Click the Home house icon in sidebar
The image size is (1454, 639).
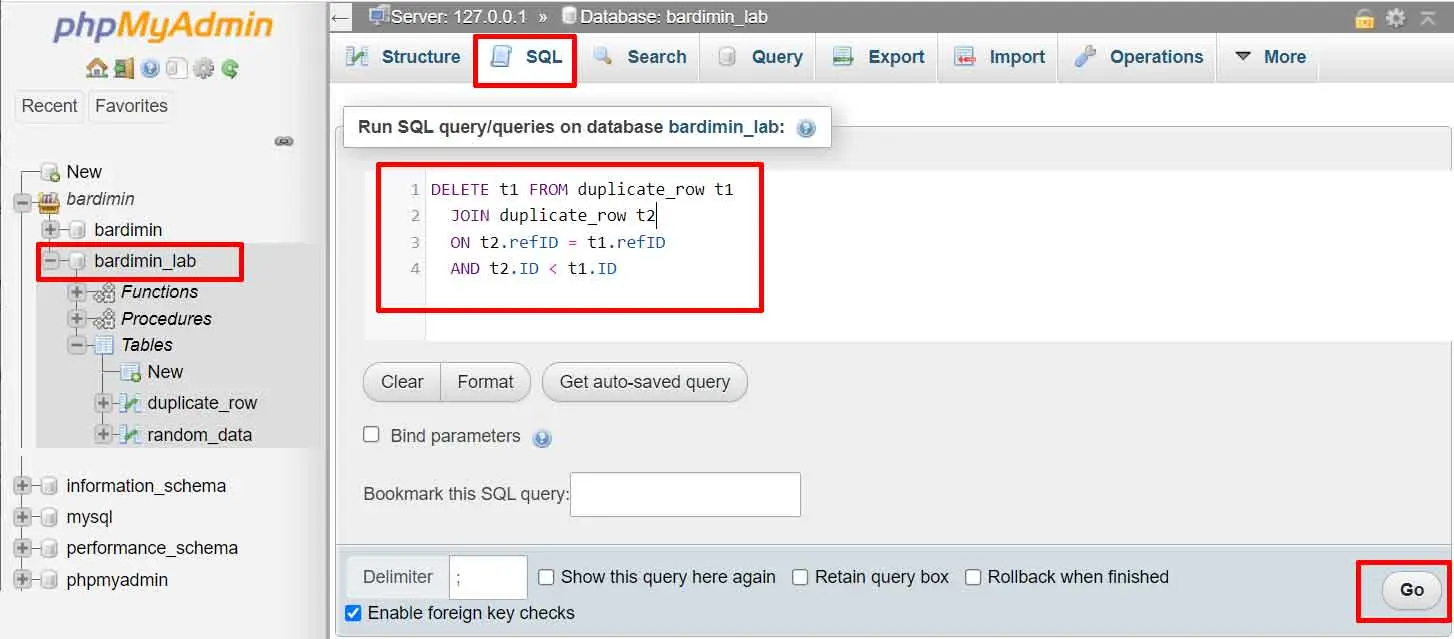pos(96,69)
